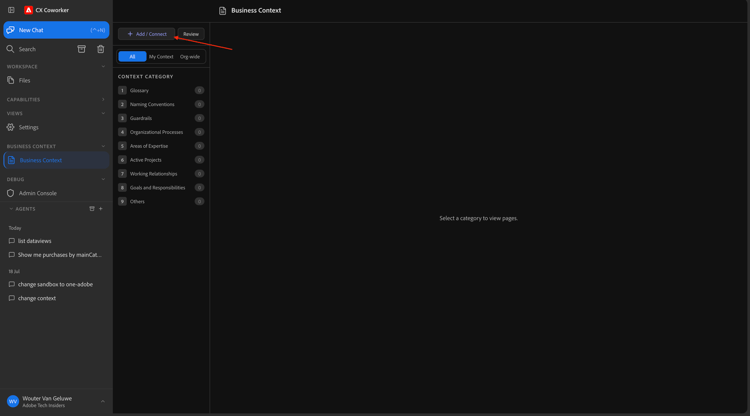Viewport: 750px width, 416px height.
Task: Click the New Chat bubble icon
Action: point(11,30)
